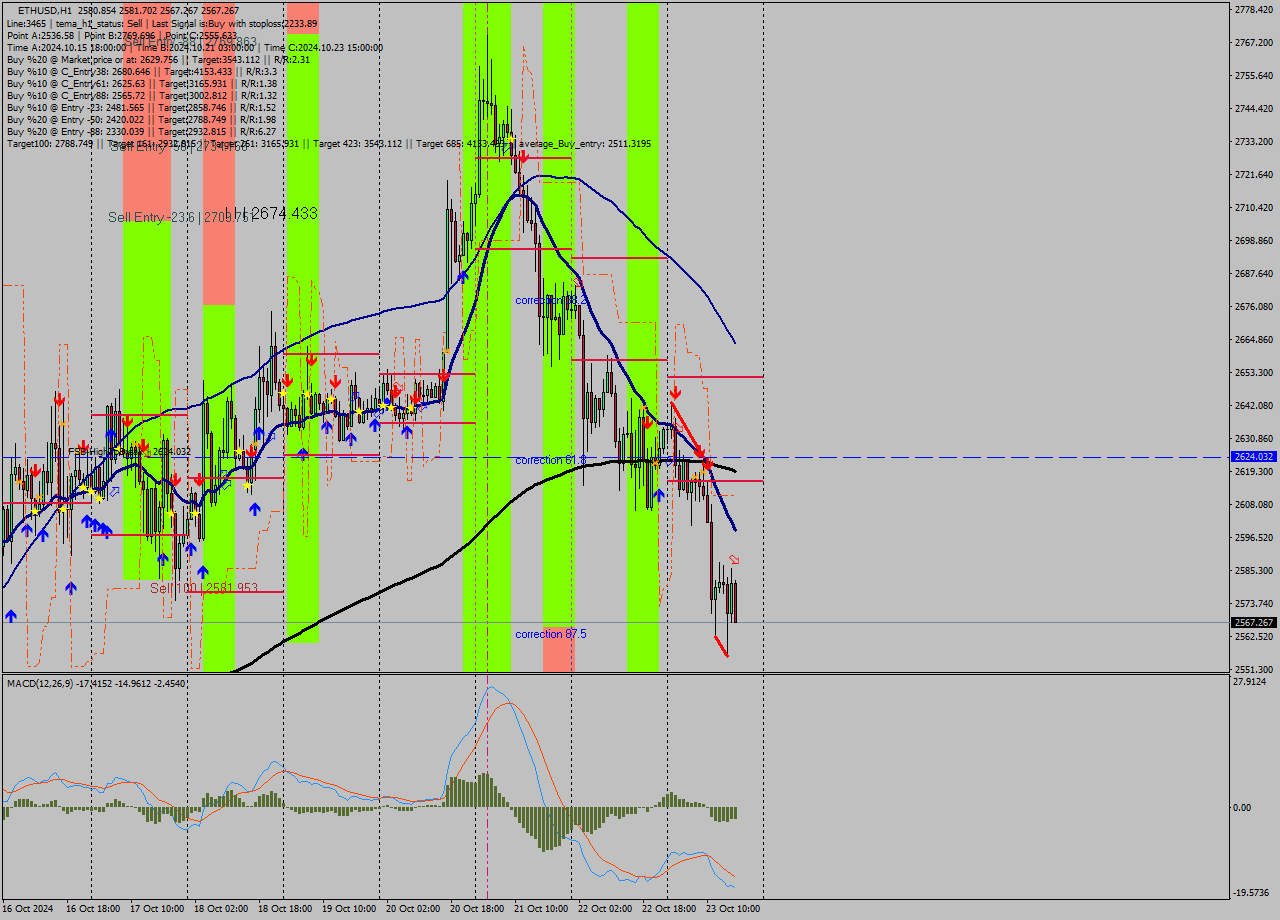Select the 'Buy %10 @ Entry -23: 2481.565' line

(141, 107)
